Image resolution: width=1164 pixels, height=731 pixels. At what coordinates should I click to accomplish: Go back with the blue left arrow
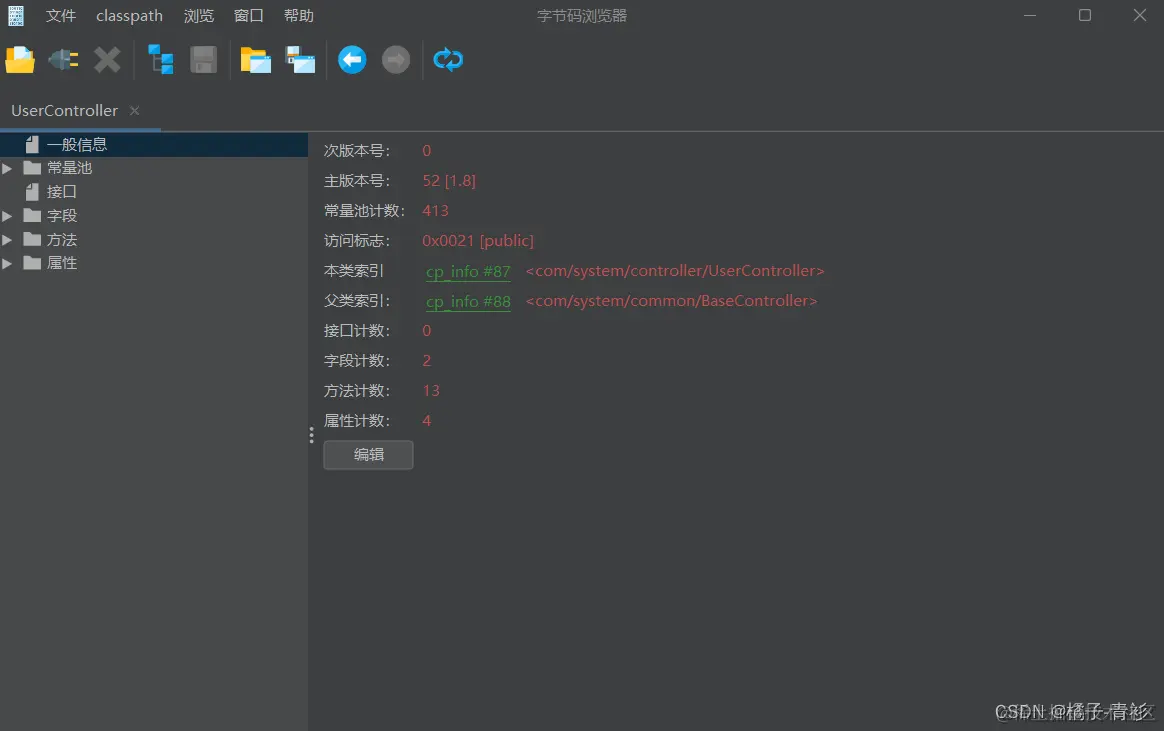click(x=352, y=59)
